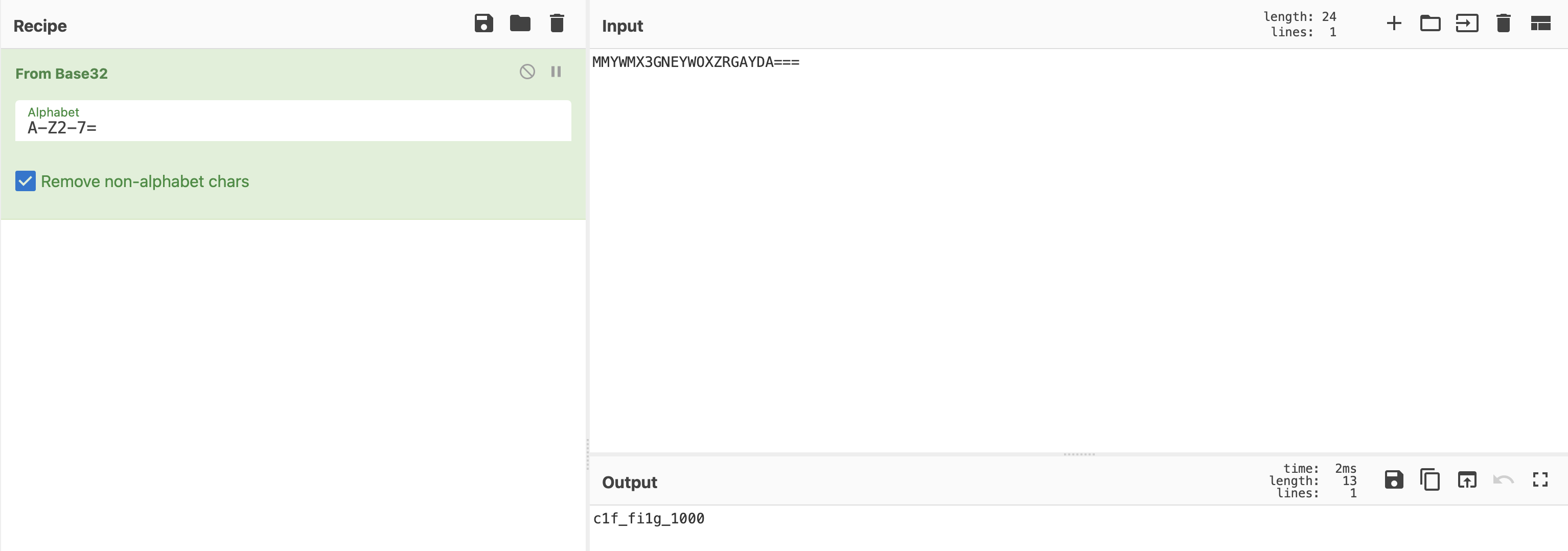Click inside the Base32 input text

[695, 62]
